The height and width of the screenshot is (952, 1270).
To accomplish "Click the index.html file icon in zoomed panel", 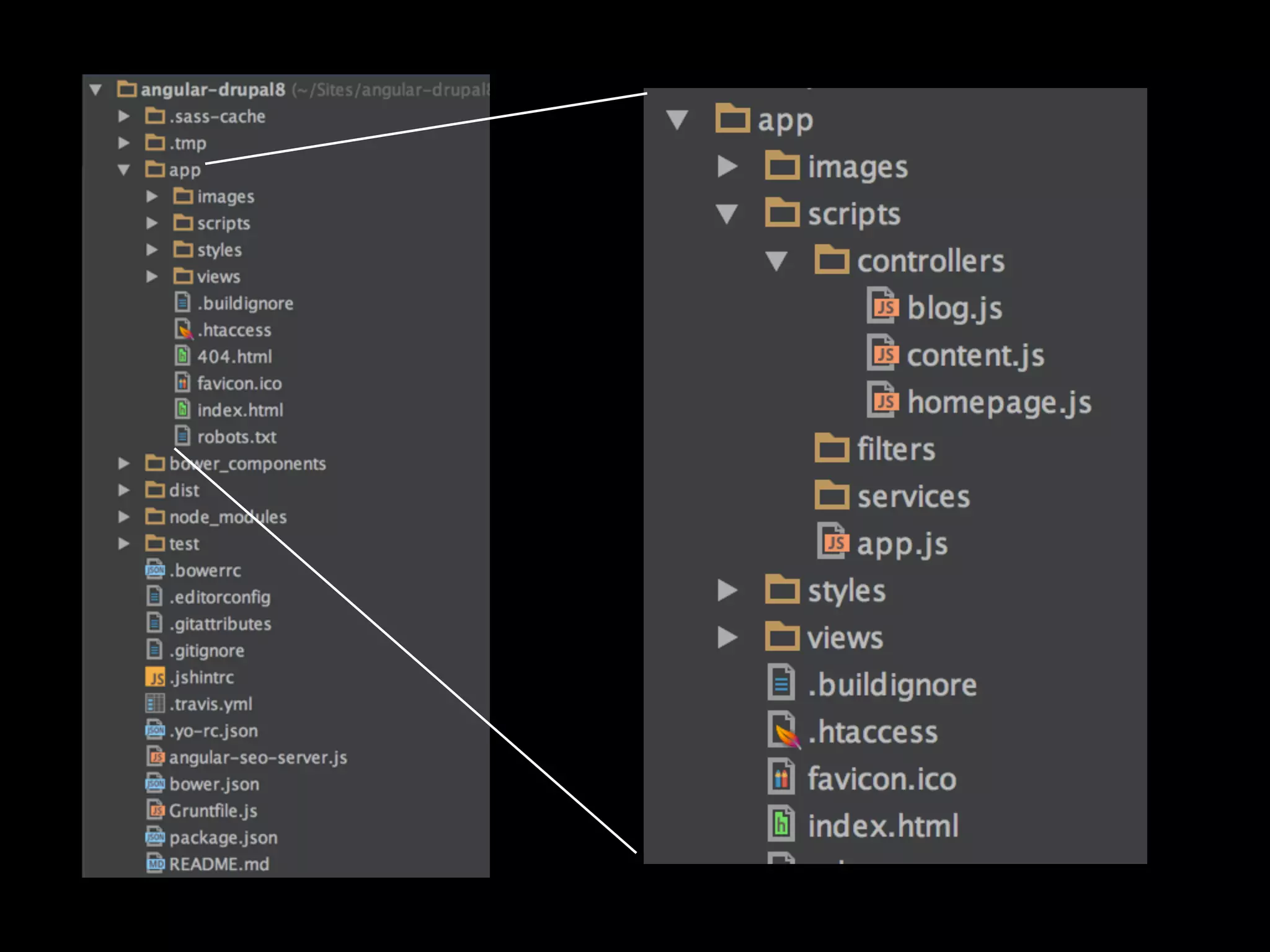I will pyautogui.click(x=781, y=824).
